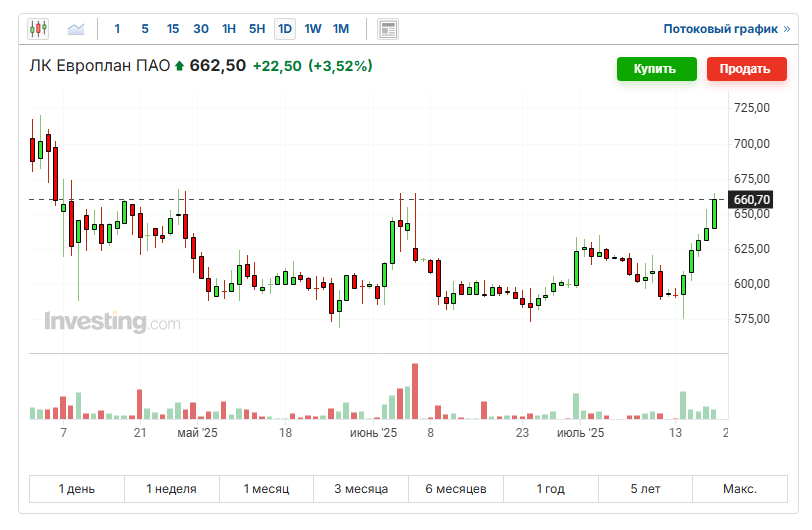Set interval to 5 minutes
Viewport: 812px width, 530px height.
coord(145,29)
